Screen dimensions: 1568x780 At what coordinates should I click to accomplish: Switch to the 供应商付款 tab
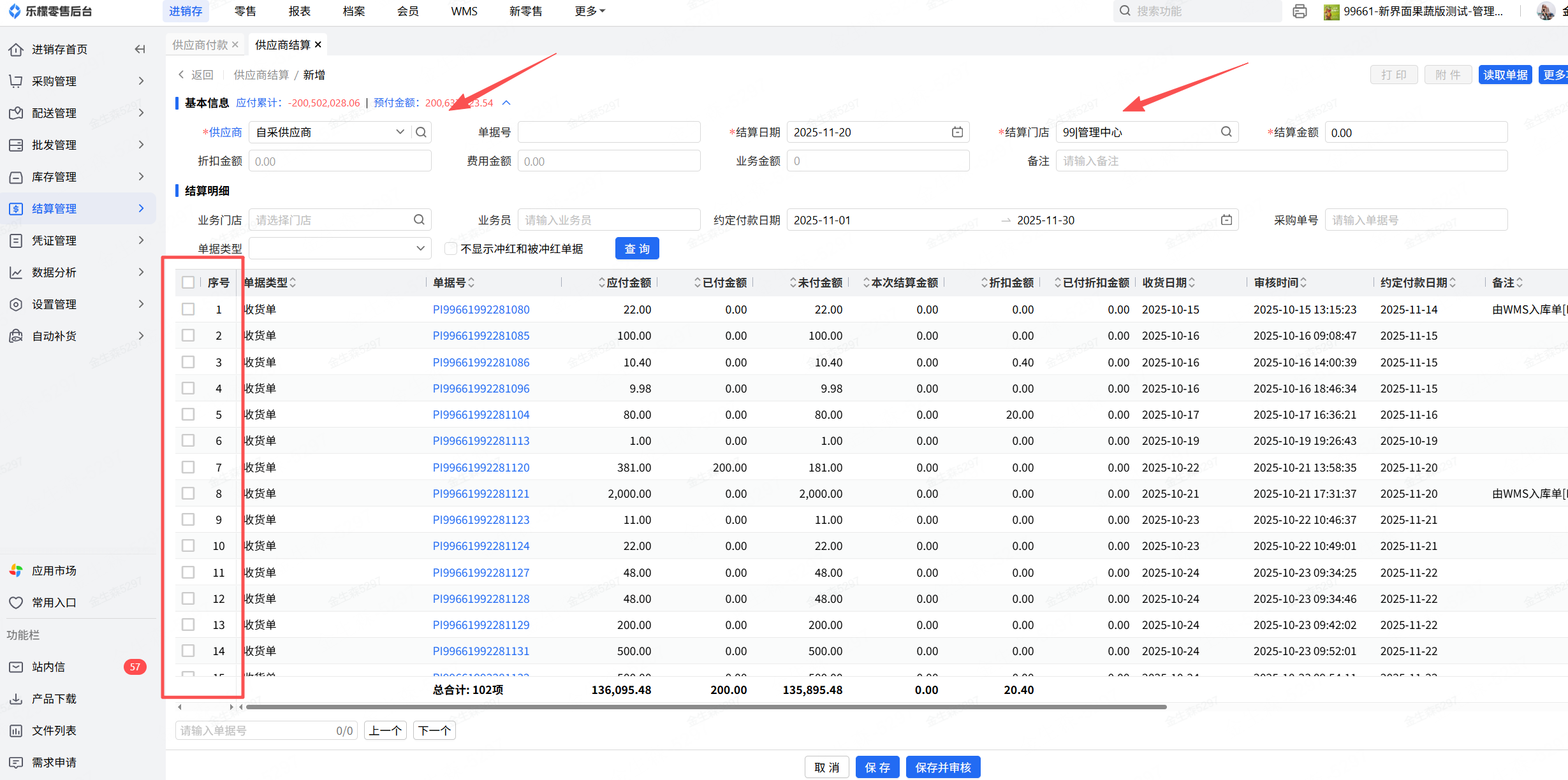tap(200, 45)
